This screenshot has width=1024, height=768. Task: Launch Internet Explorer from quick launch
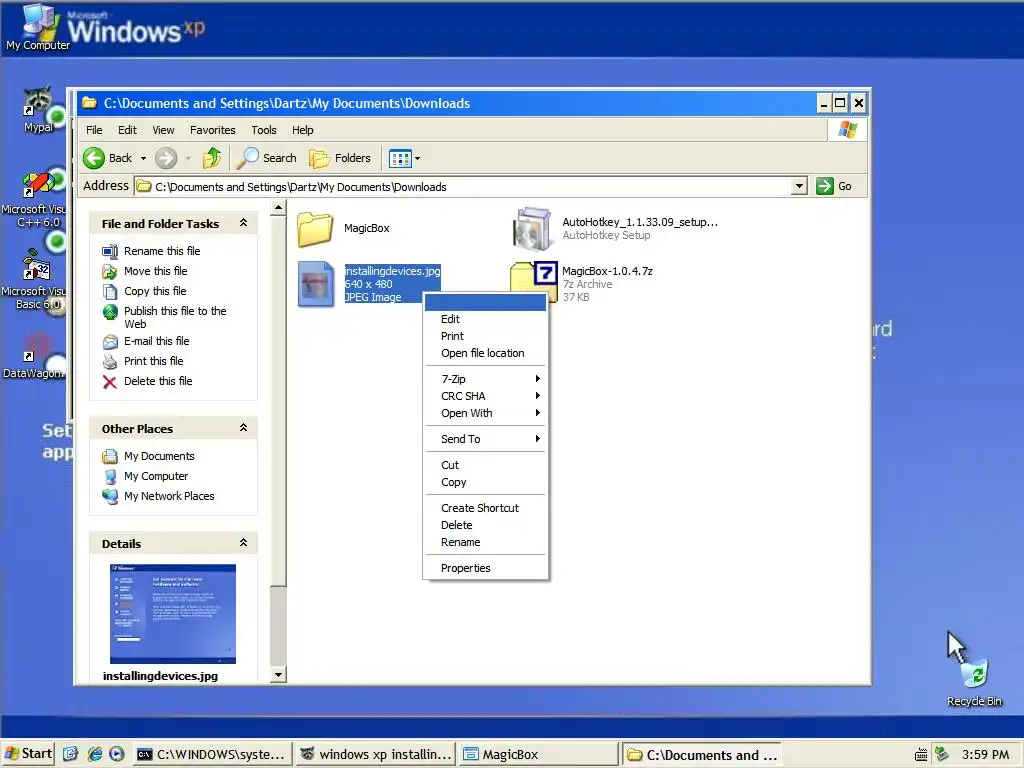95,754
